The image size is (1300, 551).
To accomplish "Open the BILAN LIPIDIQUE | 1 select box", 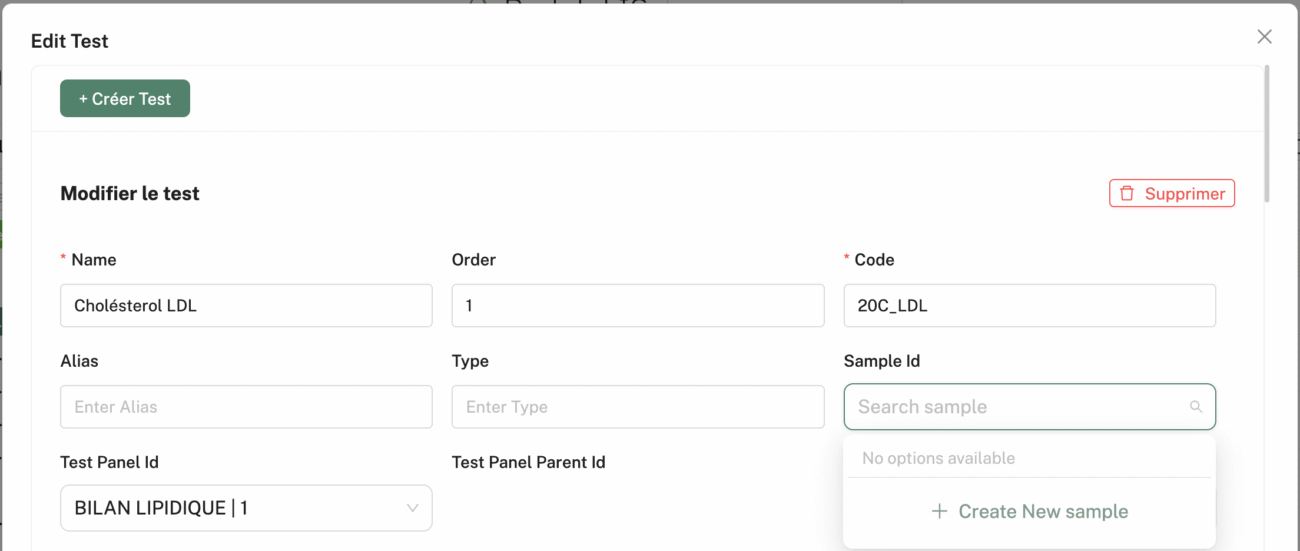I will click(x=246, y=508).
